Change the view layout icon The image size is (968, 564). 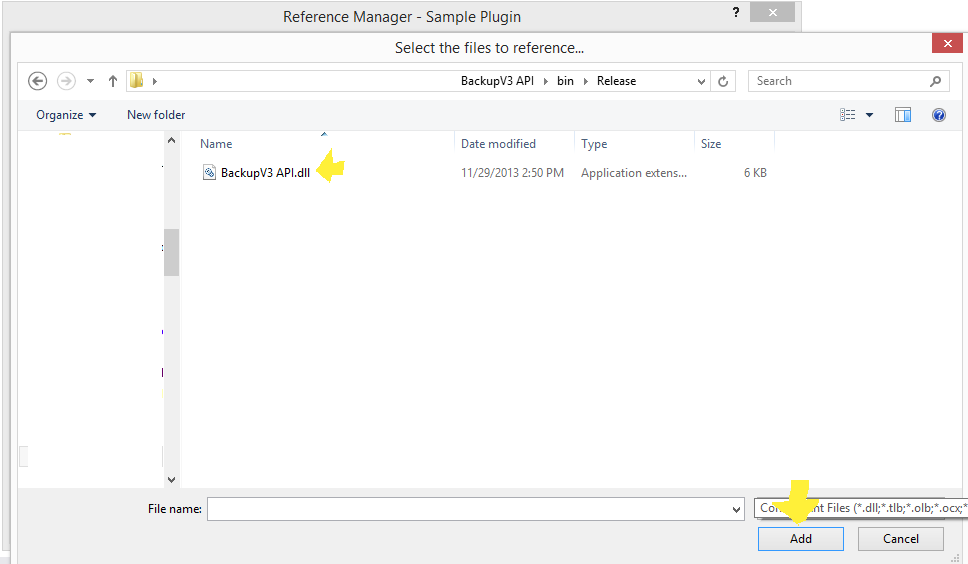(x=848, y=115)
